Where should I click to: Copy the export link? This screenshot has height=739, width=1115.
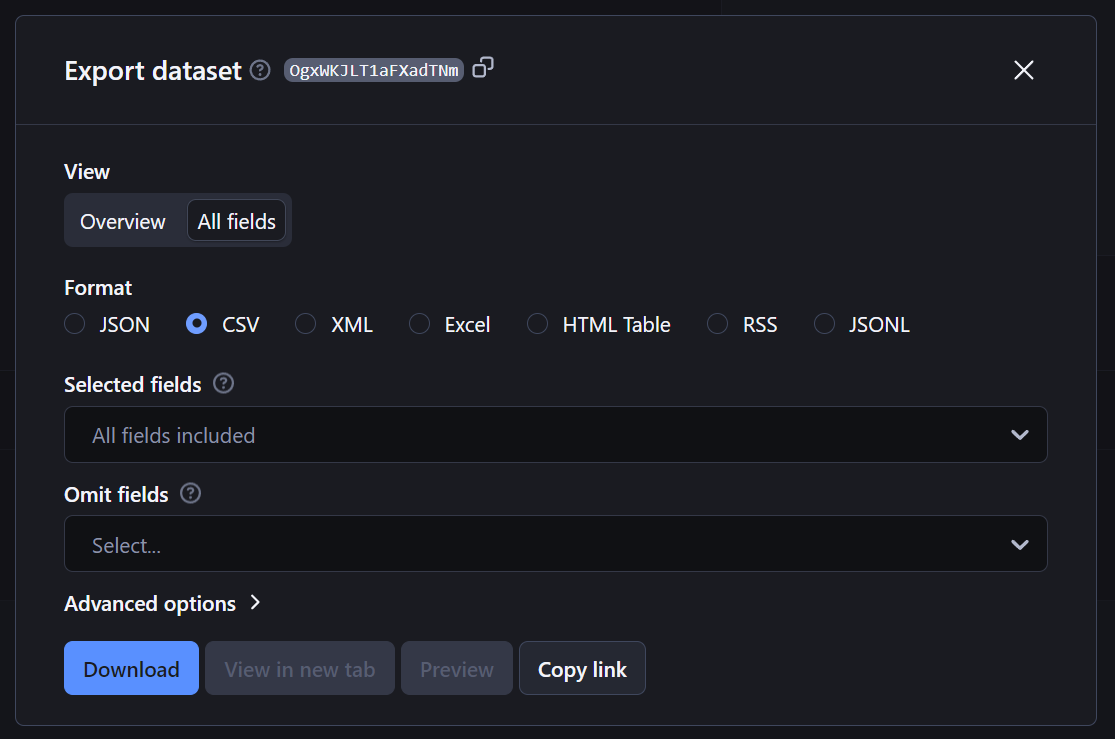582,668
